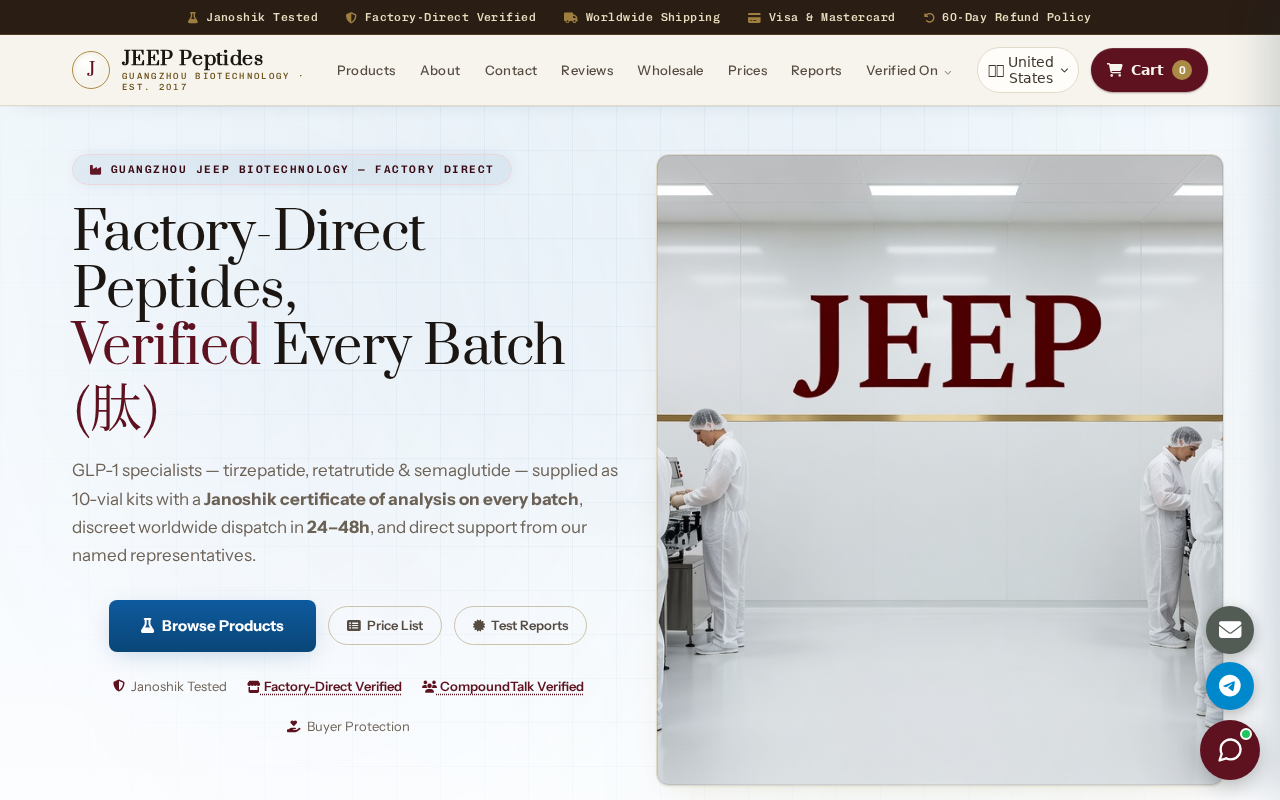1280x800 pixels.
Task: Click the circular J logo icon
Action: click(91, 70)
